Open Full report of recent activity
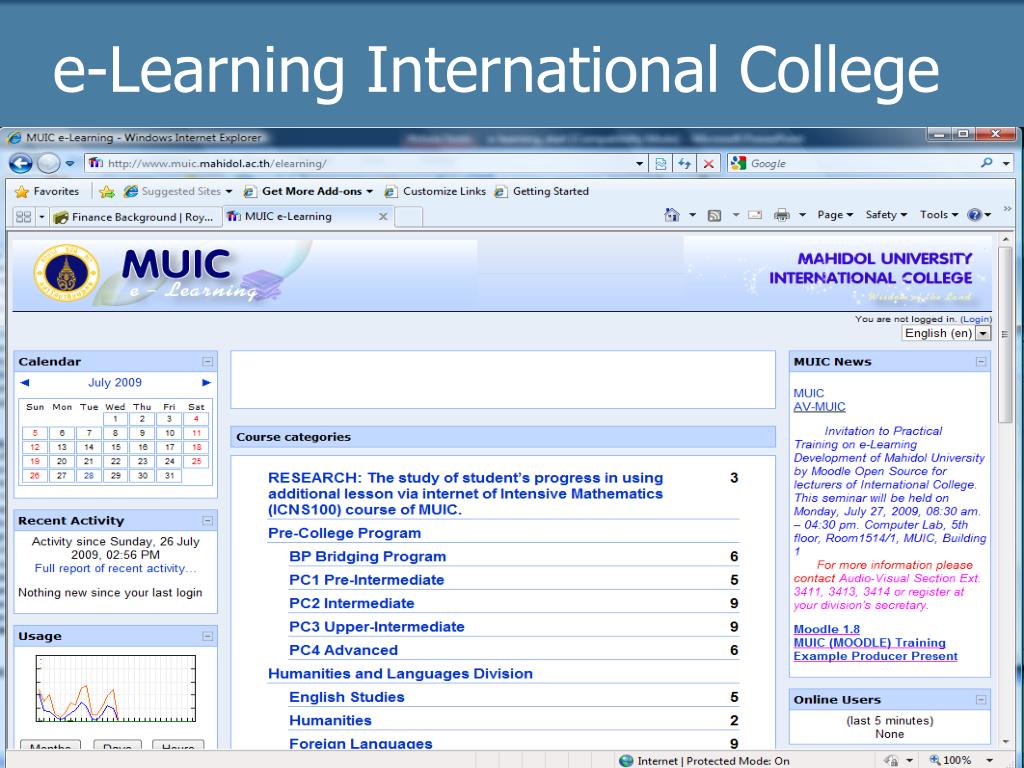1024x768 pixels. pos(116,568)
